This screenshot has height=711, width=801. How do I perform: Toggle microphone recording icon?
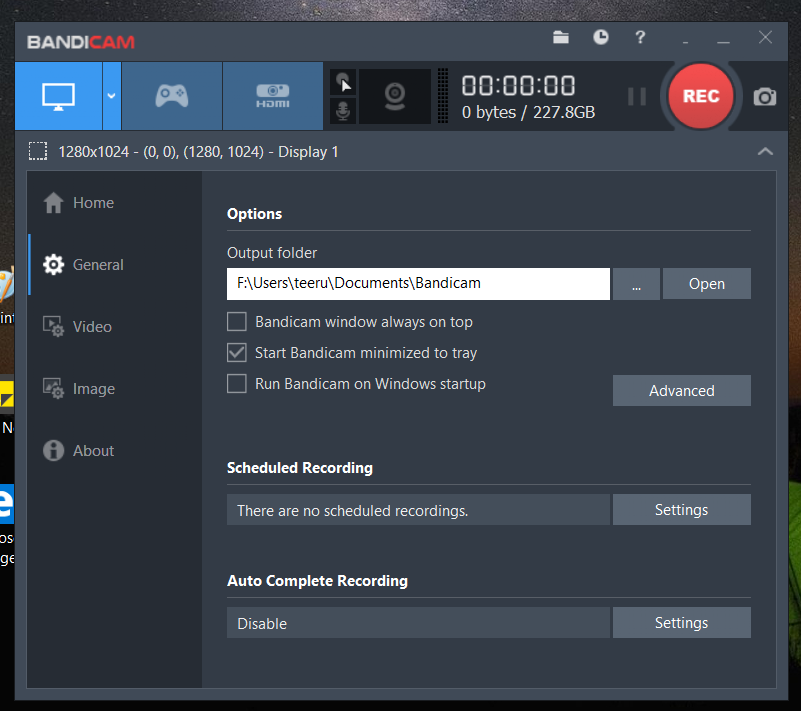[x=343, y=110]
